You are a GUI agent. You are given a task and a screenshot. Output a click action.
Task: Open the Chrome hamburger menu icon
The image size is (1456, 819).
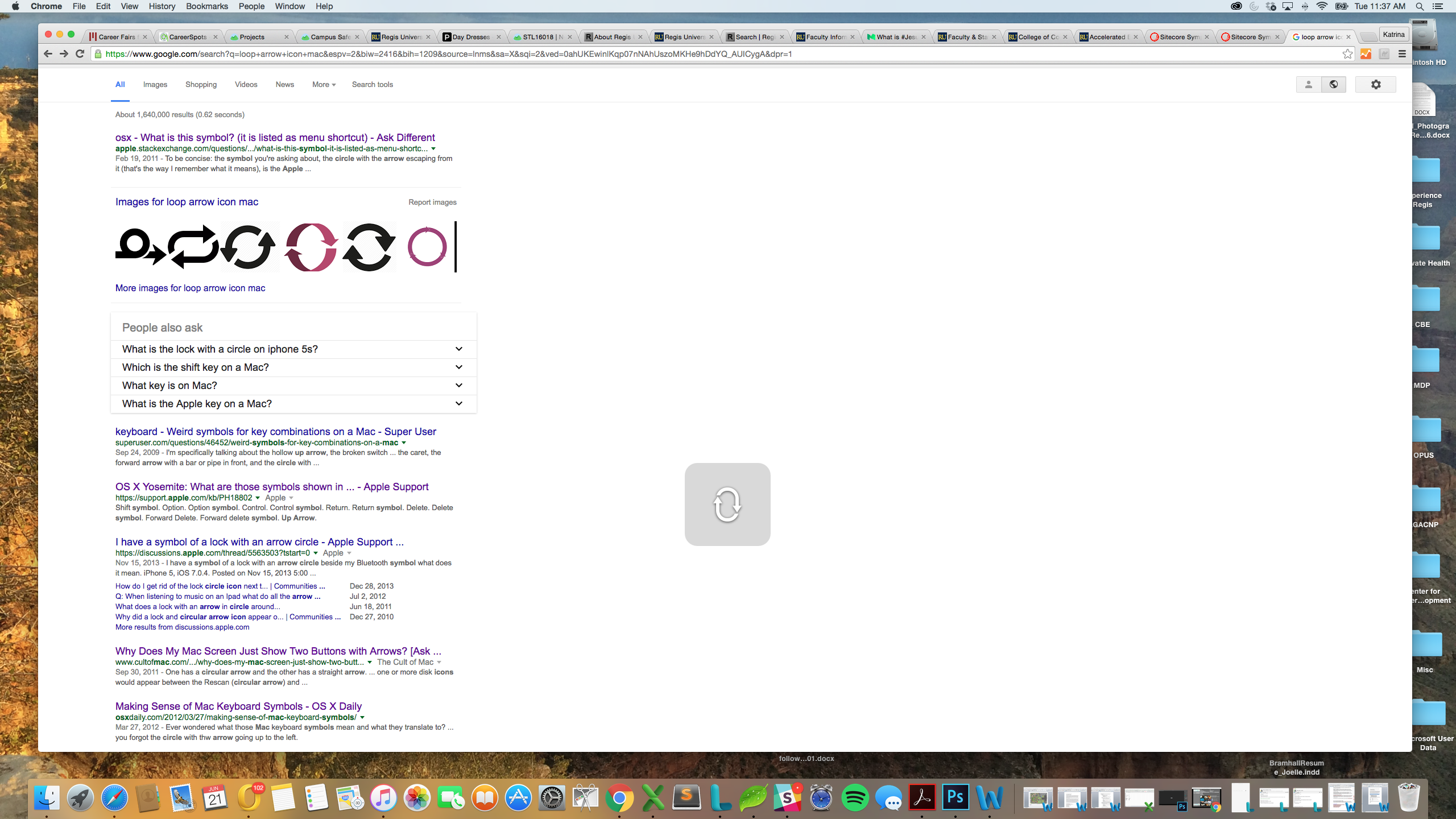tap(1402, 53)
